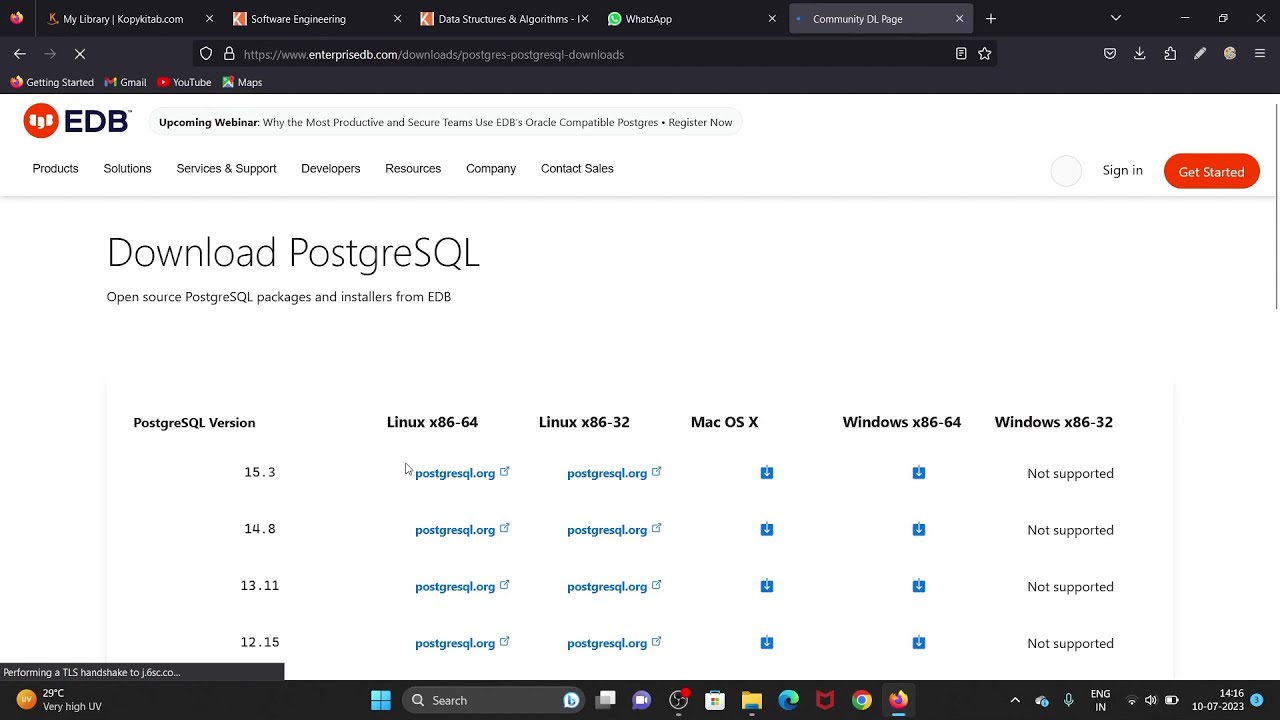Open the Upcoming Webinar banner
Screen dimensions: 1280x720
445,122
